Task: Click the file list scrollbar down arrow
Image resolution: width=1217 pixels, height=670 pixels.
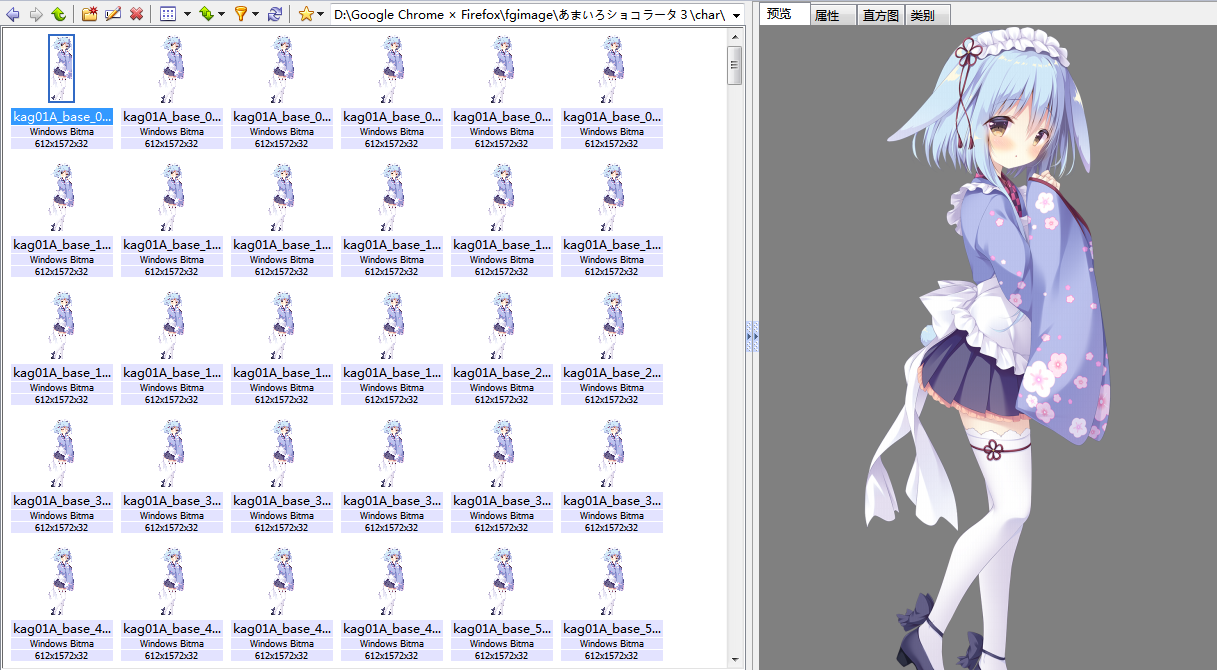Action: (735, 661)
